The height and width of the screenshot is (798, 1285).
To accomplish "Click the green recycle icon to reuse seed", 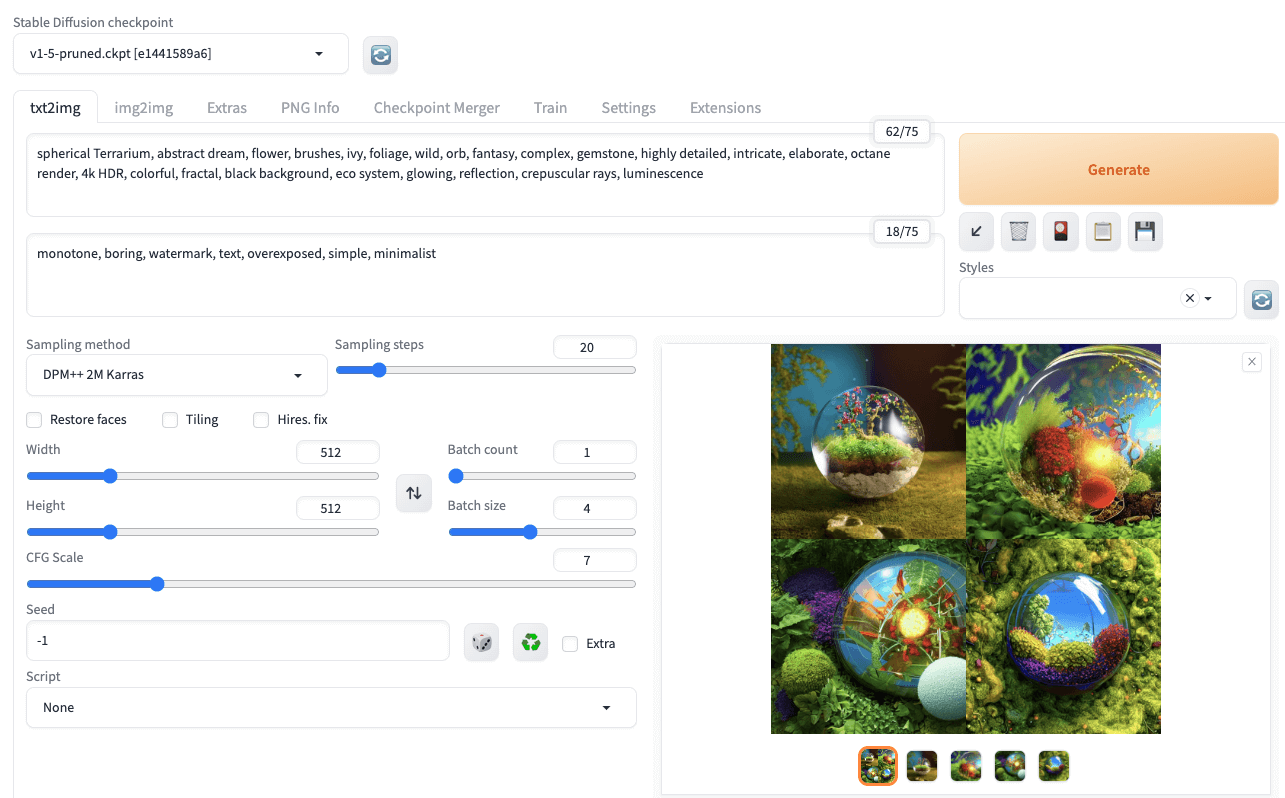I will click(x=530, y=642).
